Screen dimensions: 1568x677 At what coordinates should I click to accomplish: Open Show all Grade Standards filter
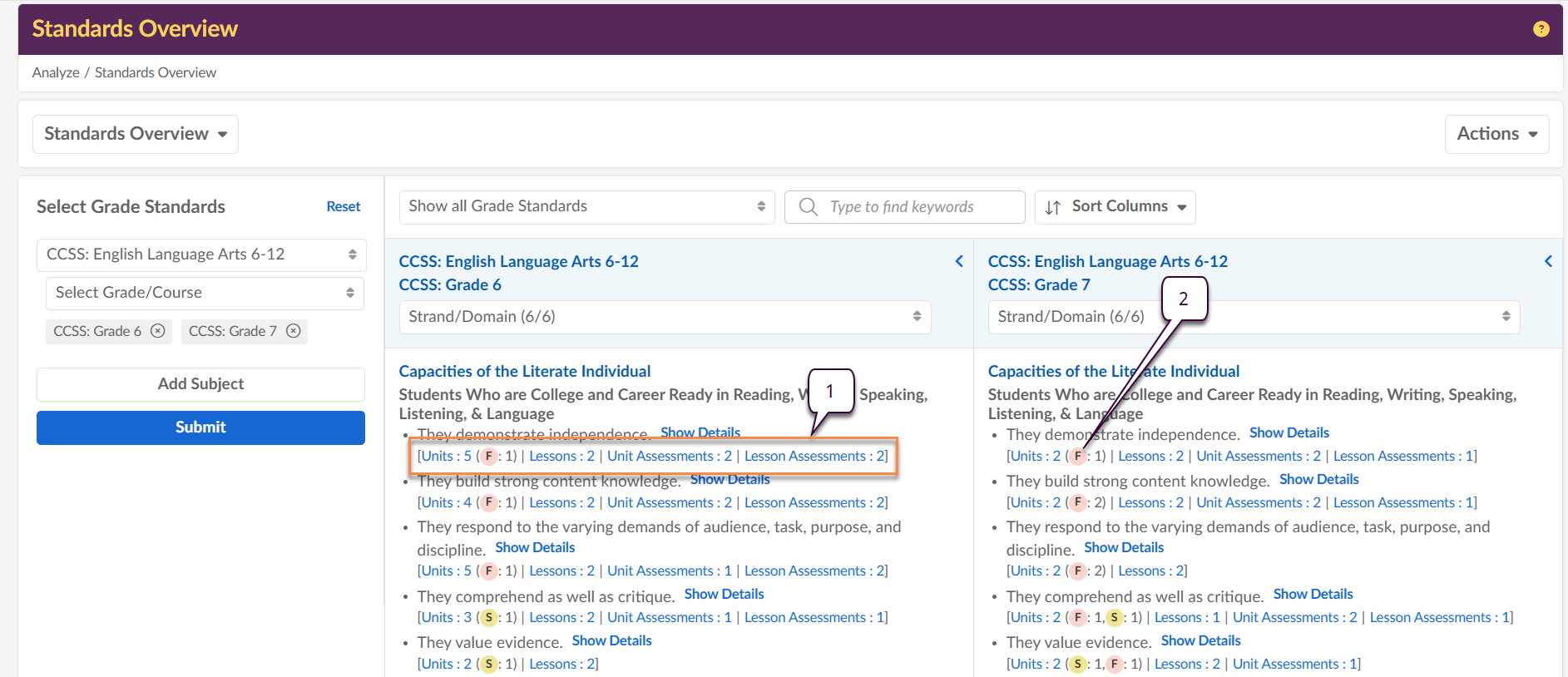[x=586, y=207]
